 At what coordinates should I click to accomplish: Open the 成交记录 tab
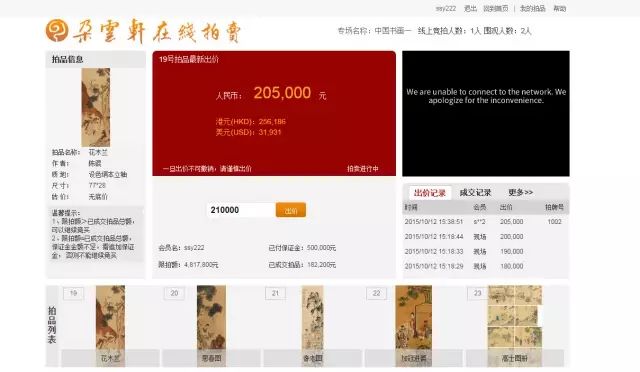pyautogui.click(x=475, y=193)
